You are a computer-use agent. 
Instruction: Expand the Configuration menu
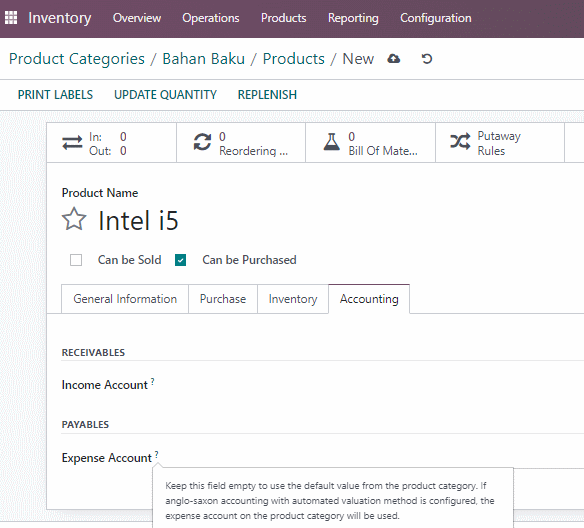click(x=436, y=18)
